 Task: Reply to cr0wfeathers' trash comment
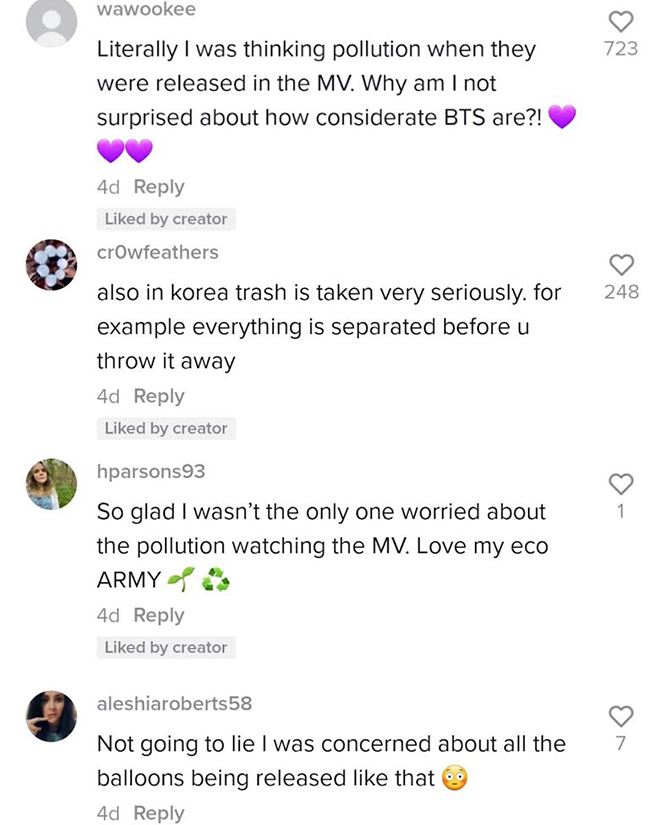click(159, 396)
